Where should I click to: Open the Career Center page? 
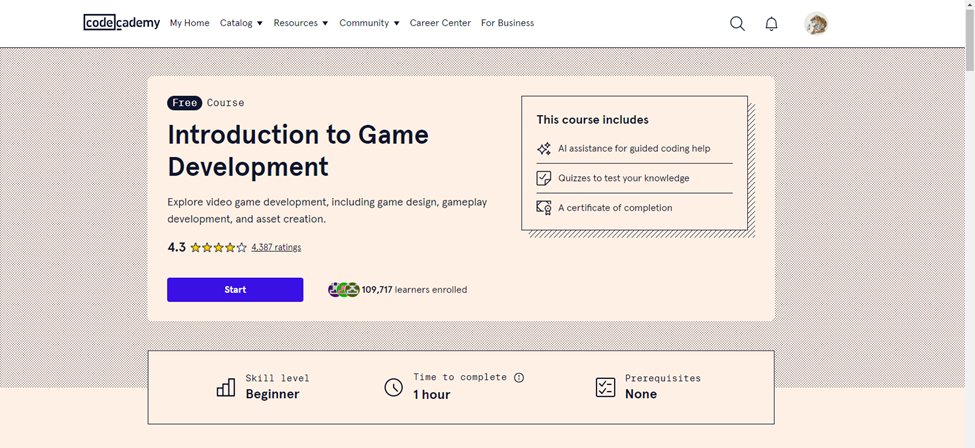[x=440, y=23]
